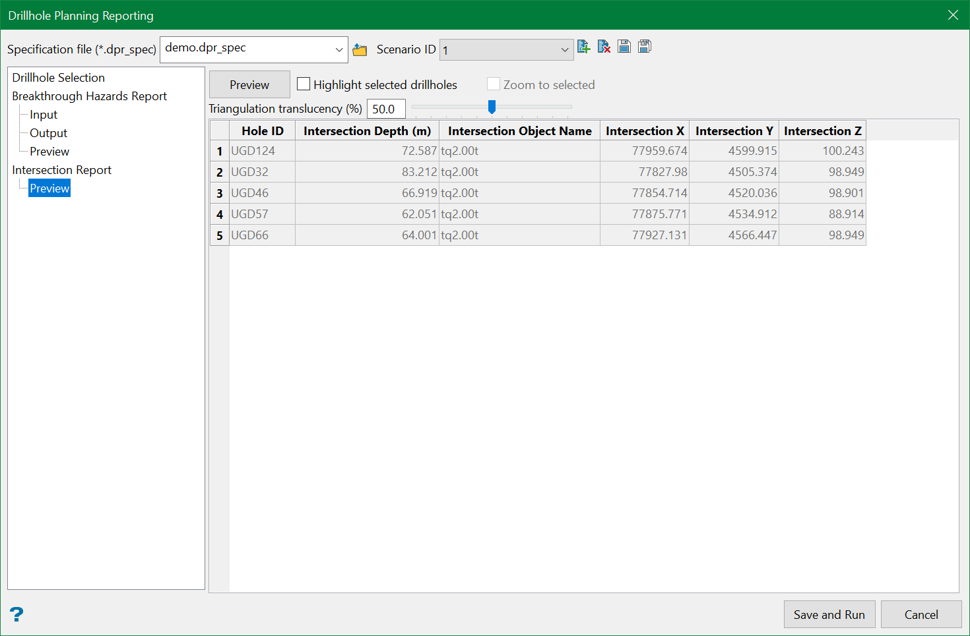Click the browse specification file folder icon
The width and height of the screenshot is (970, 636).
360,49
